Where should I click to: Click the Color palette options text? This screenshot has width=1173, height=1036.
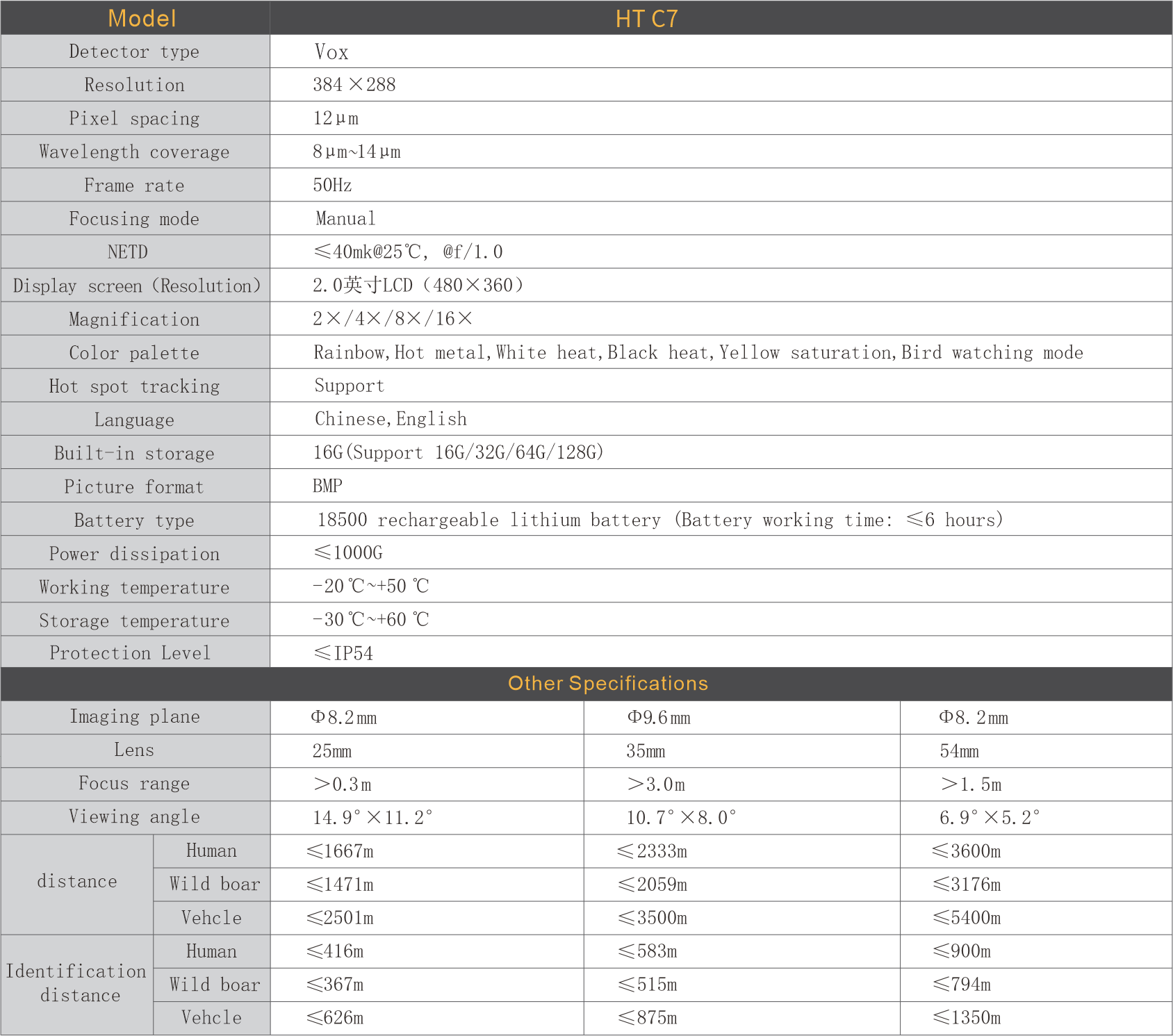(x=698, y=353)
